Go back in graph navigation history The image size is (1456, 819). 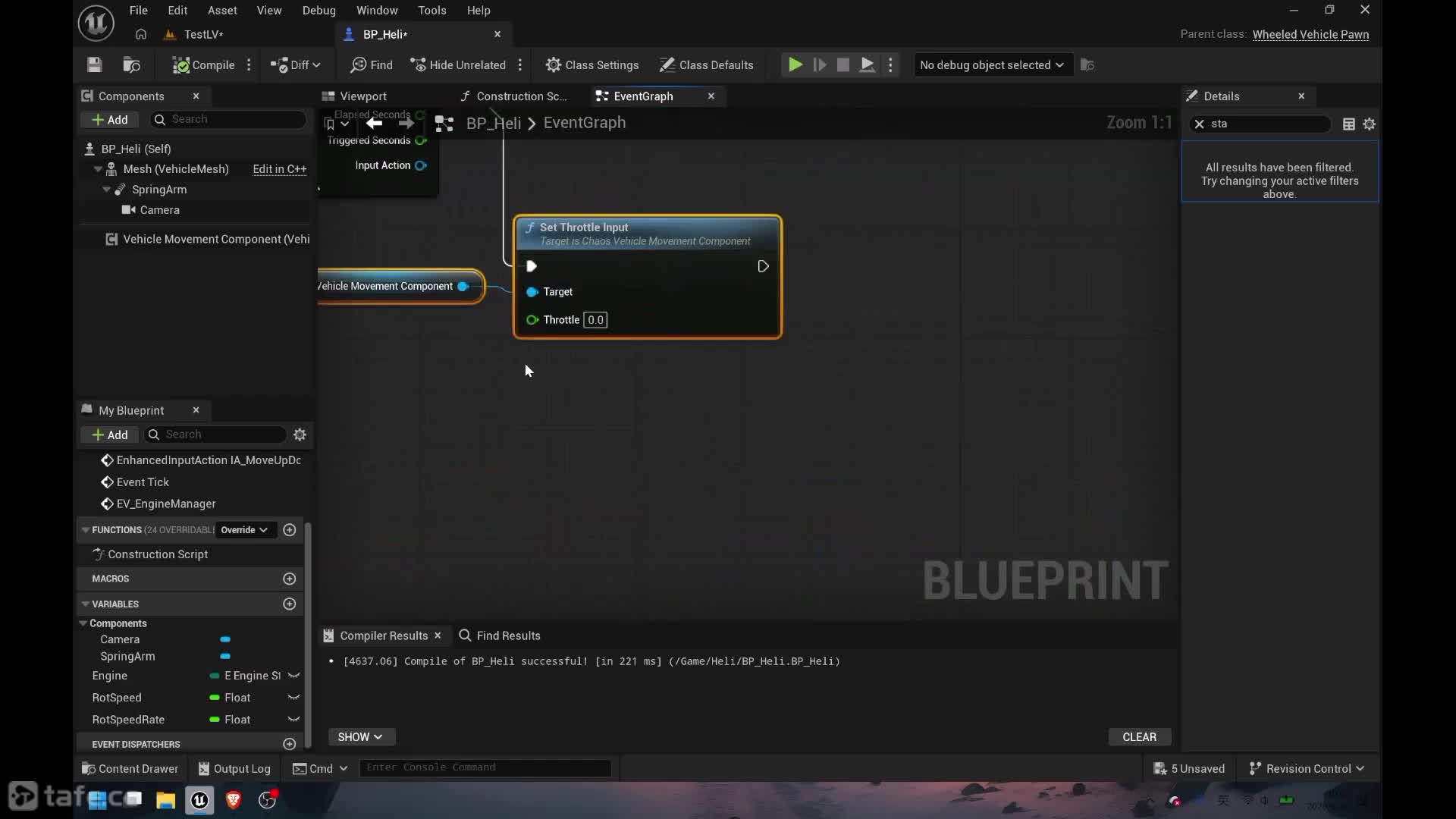click(x=374, y=123)
